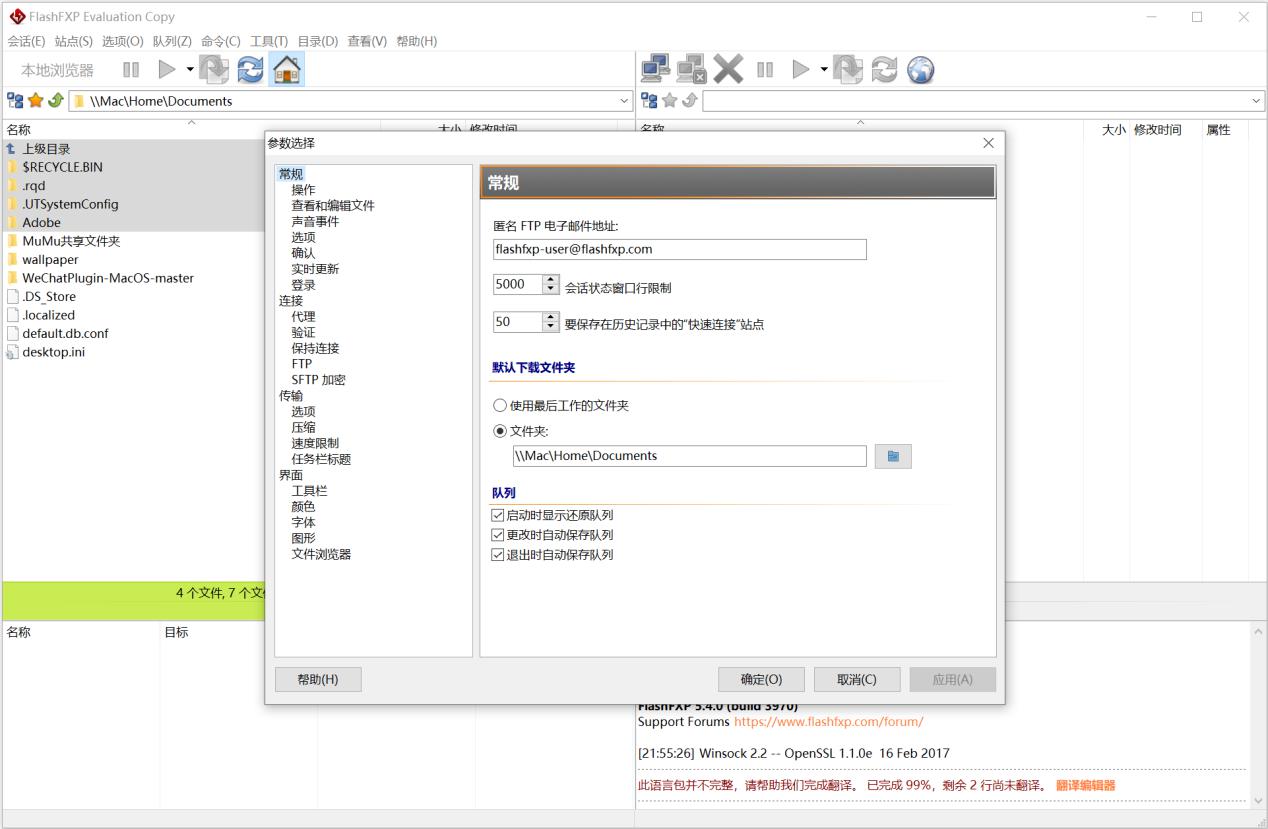Click the green up-folder arrow icon
Screen dimensions: 1268x829
click(x=54, y=101)
